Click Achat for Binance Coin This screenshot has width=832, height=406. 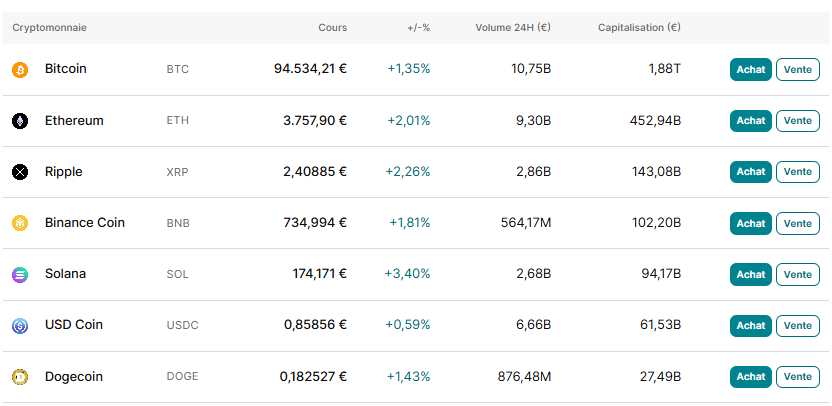pos(751,223)
